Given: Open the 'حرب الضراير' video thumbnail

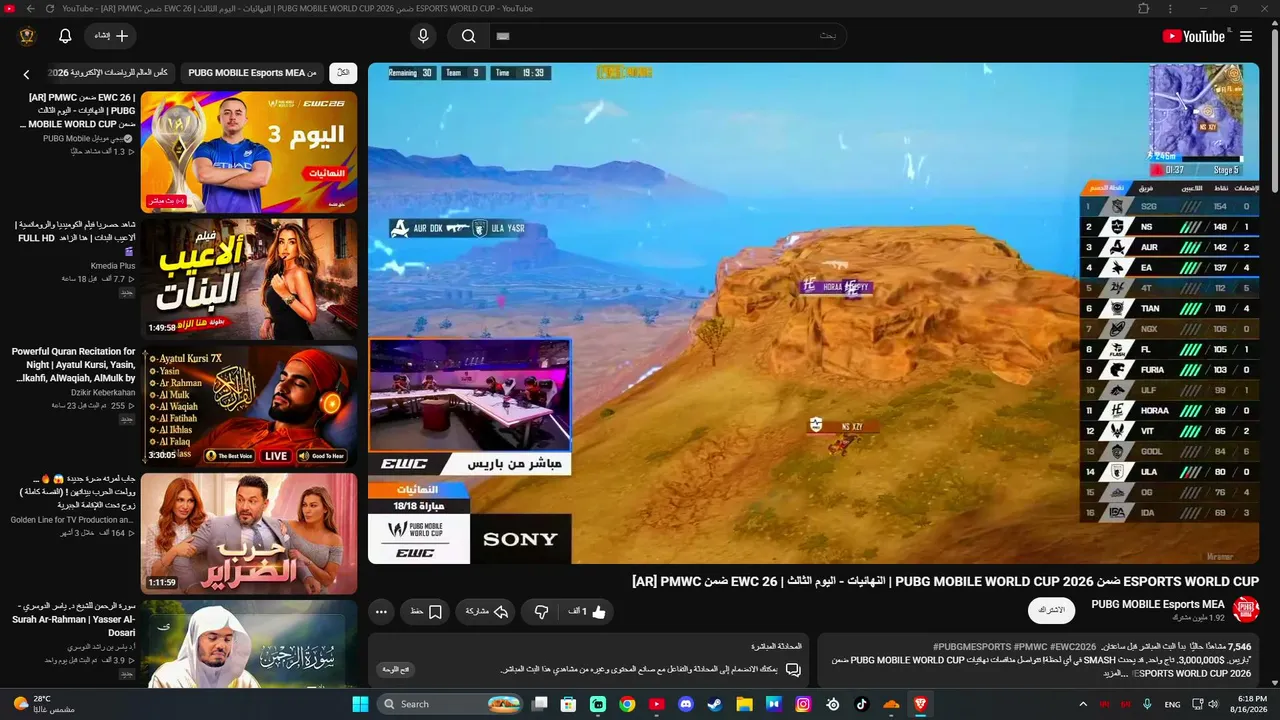Looking at the screenshot, I should (249, 533).
